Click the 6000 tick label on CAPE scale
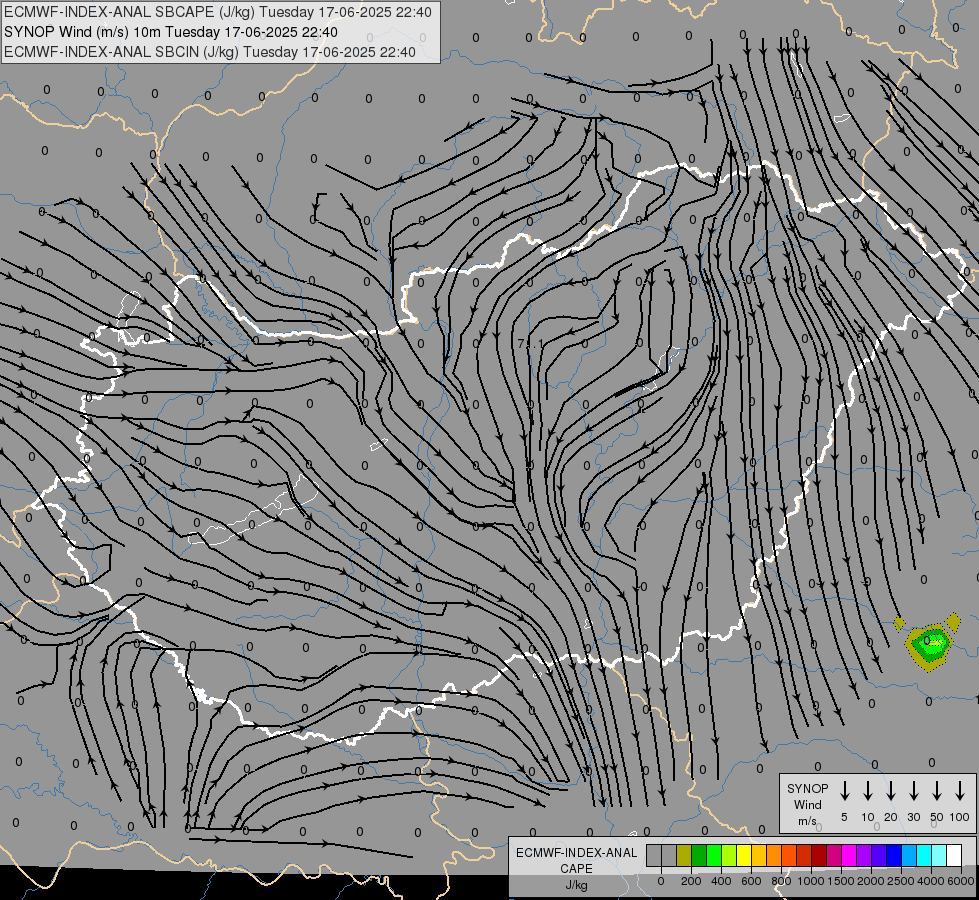This screenshot has width=979, height=900. coord(961,881)
